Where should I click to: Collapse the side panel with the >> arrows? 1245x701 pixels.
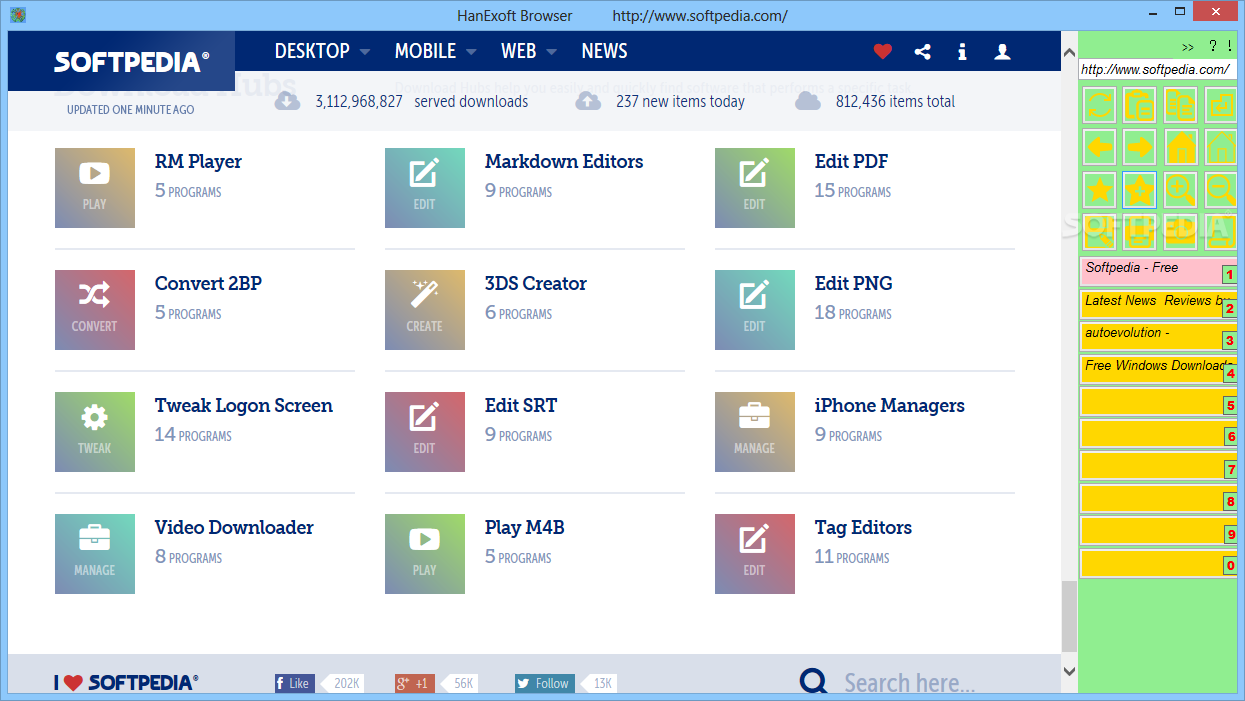pyautogui.click(x=1188, y=47)
